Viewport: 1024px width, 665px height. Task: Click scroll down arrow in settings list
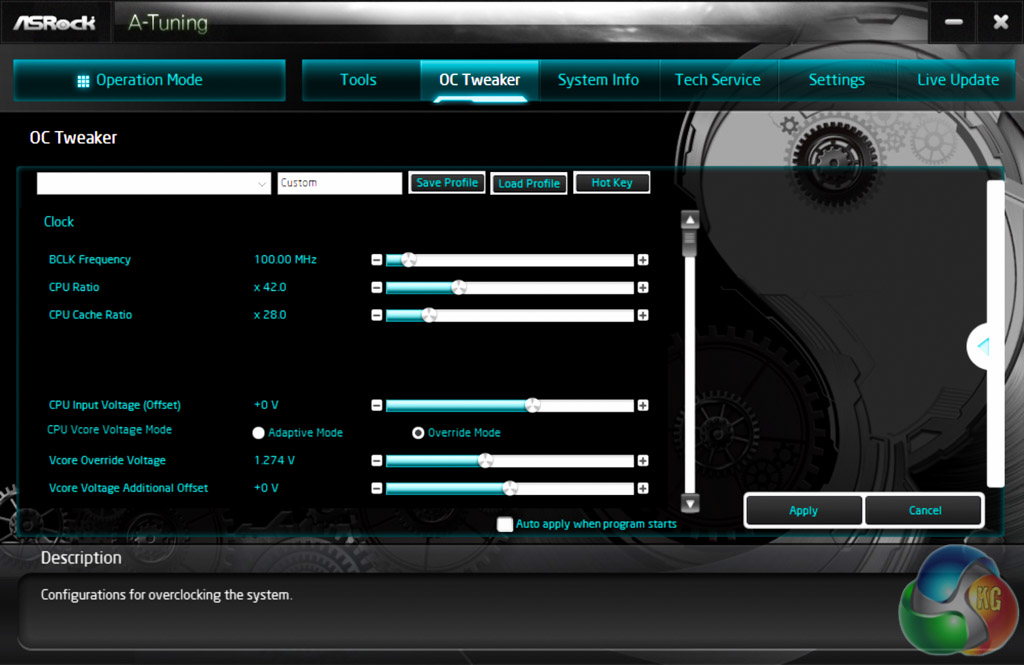pos(690,503)
